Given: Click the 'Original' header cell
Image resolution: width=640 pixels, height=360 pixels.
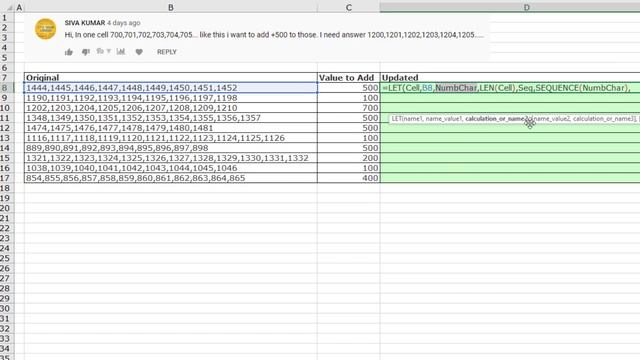Looking at the screenshot, I should click(x=171, y=78).
